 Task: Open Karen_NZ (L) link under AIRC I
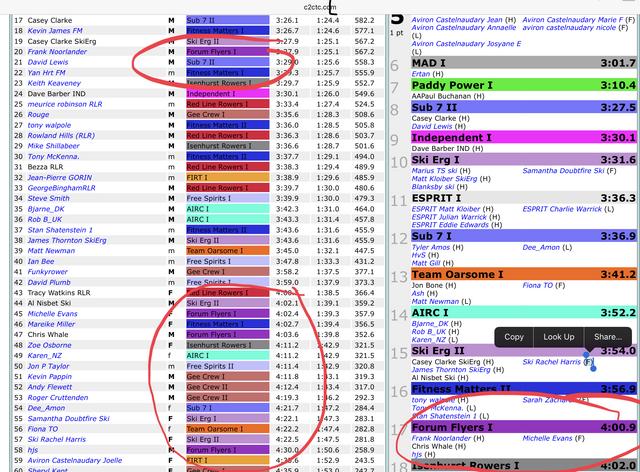pyautogui.click(x=435, y=340)
